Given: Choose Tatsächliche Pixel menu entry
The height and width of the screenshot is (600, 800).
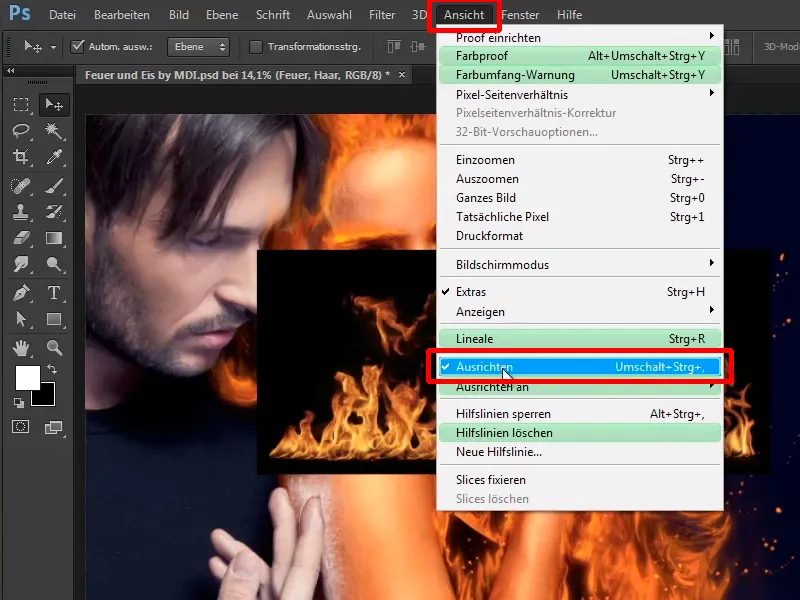Looking at the screenshot, I should [x=580, y=217].
